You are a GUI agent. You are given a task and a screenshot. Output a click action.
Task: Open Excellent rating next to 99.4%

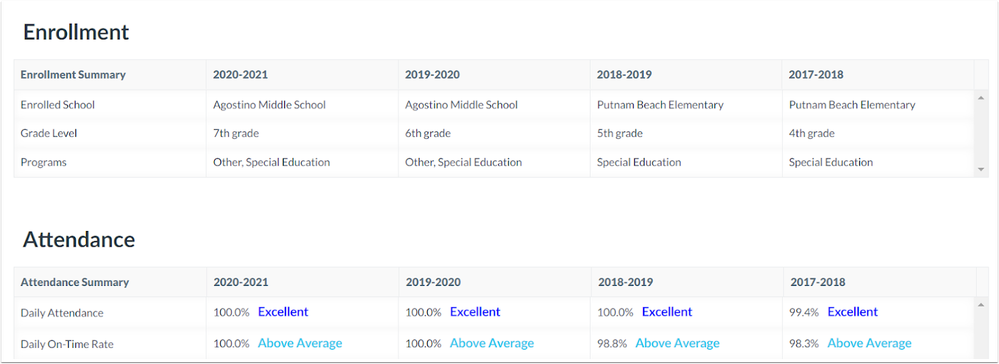click(x=852, y=312)
